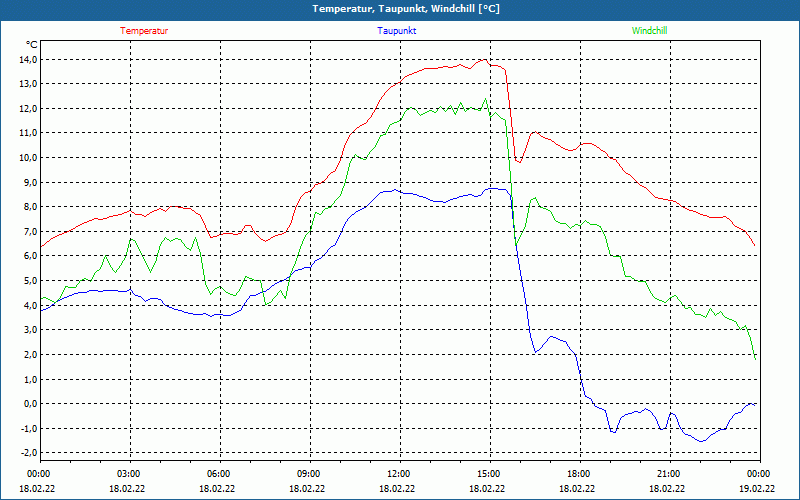Click the 10,0 y-axis label
This screenshot has width=800, height=500.
click(x=29, y=158)
